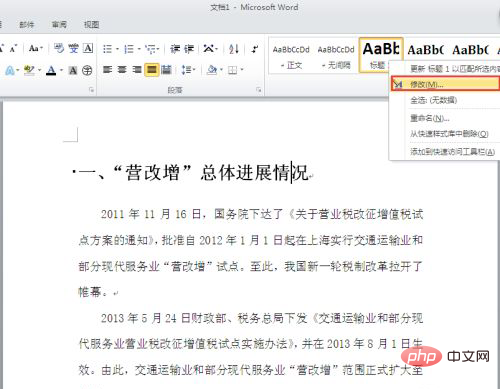500x389 pixels.
Task: Apply the 无间隔 style
Action: (336, 55)
